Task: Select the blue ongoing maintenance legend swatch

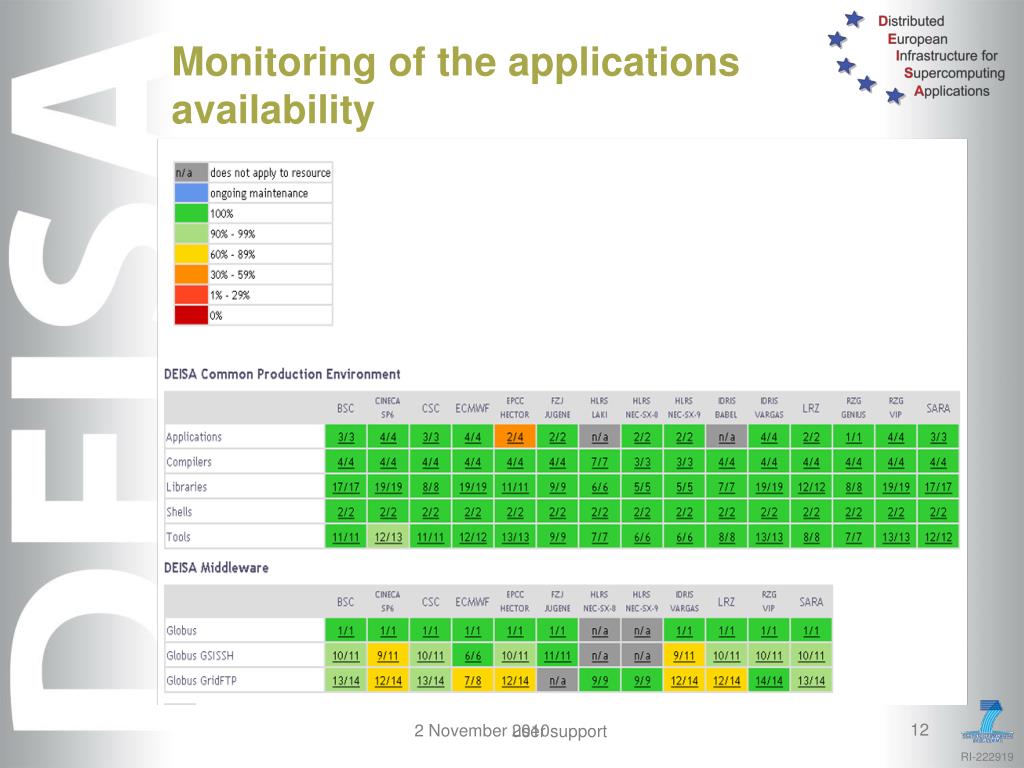Action: pyautogui.click(x=191, y=193)
